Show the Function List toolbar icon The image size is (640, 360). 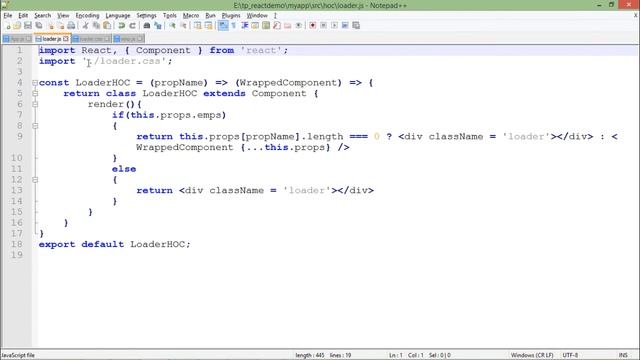click(277, 26)
